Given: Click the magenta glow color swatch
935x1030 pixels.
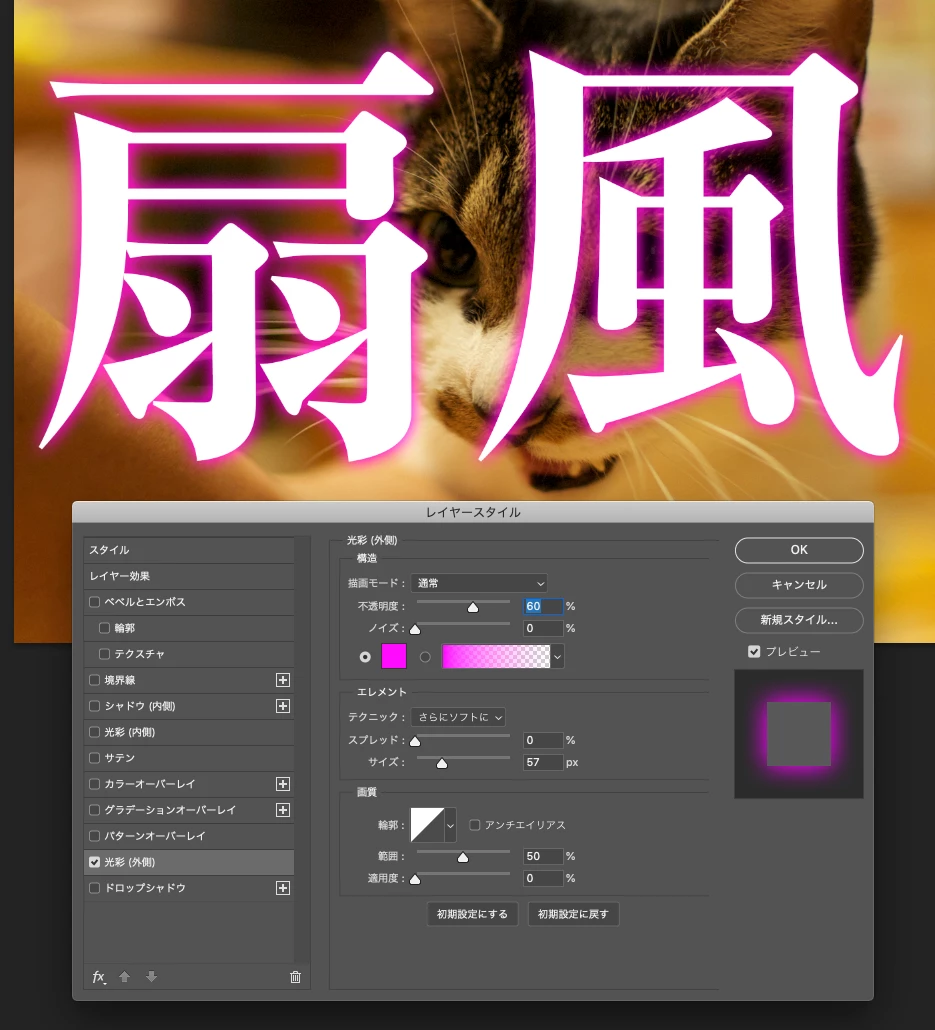Looking at the screenshot, I should (394, 656).
